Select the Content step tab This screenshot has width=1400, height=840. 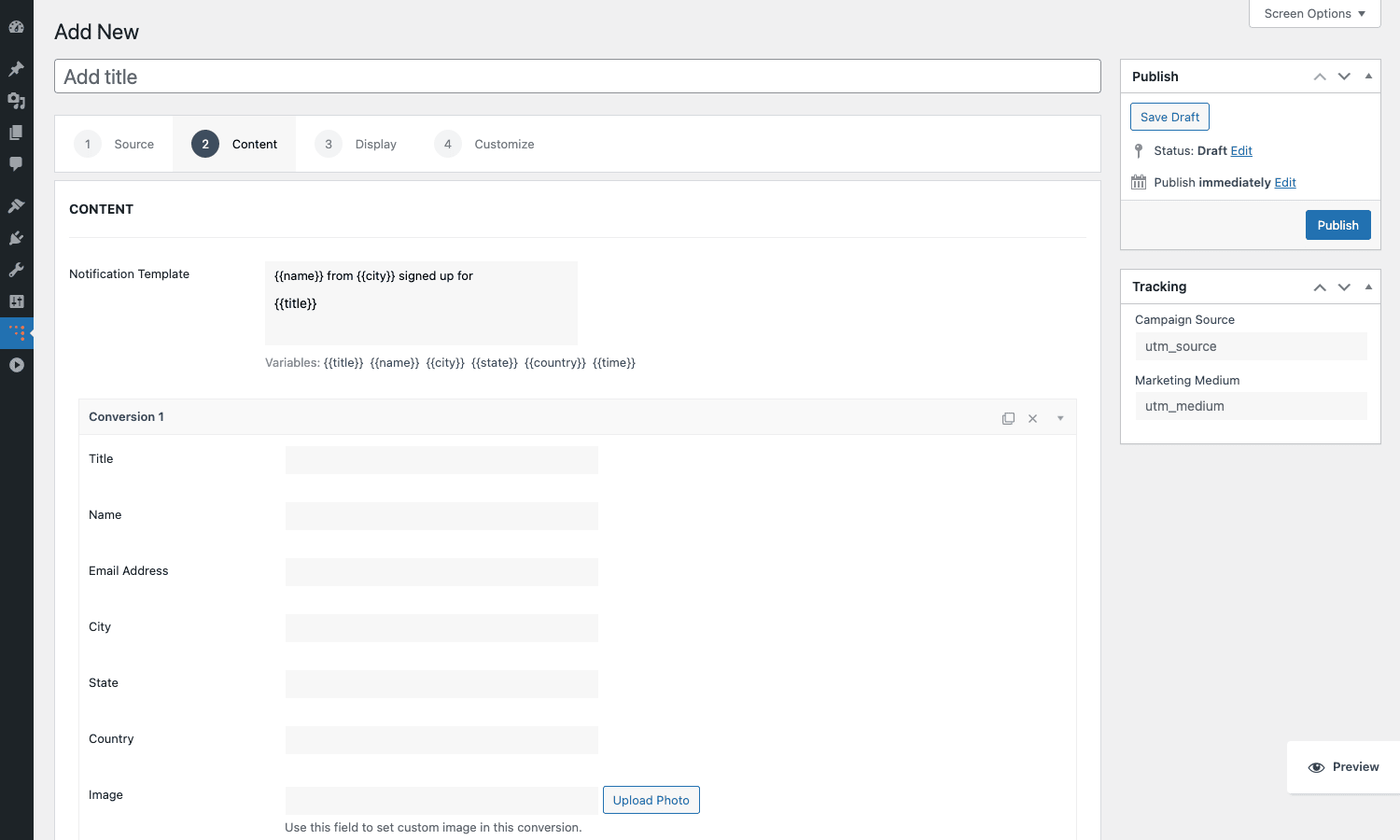[x=234, y=144]
